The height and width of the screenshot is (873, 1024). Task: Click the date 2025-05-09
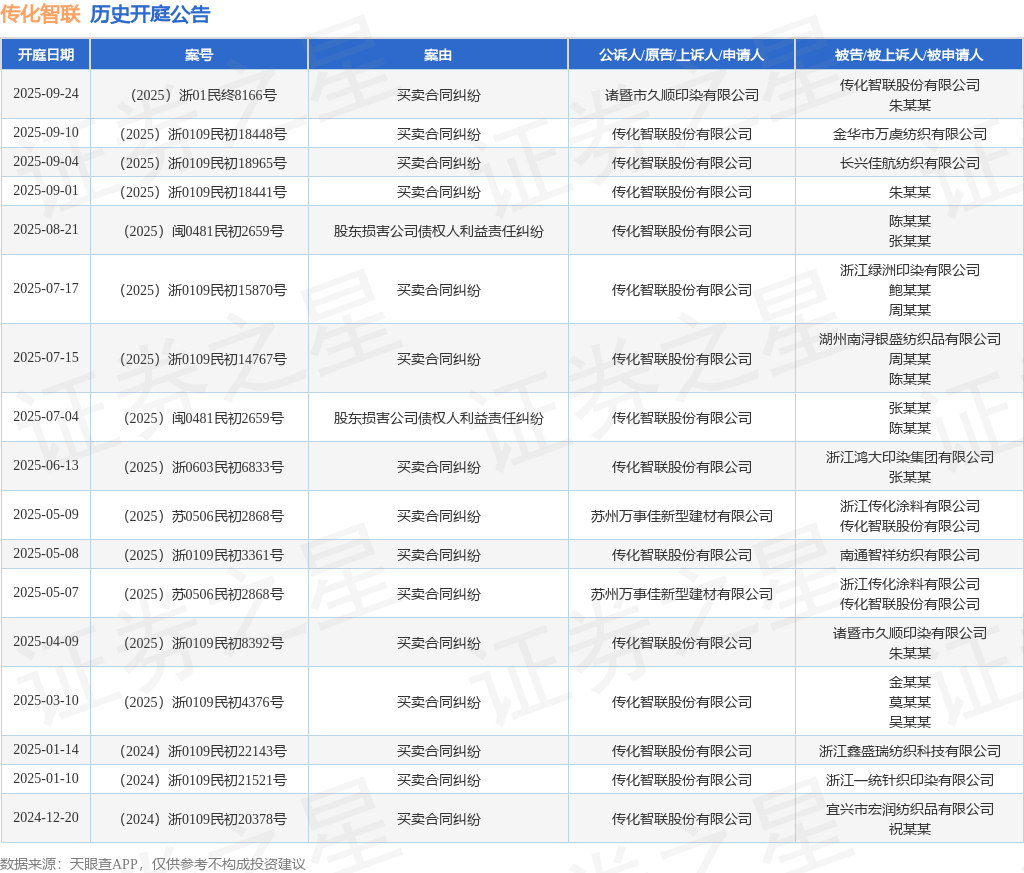(x=46, y=514)
